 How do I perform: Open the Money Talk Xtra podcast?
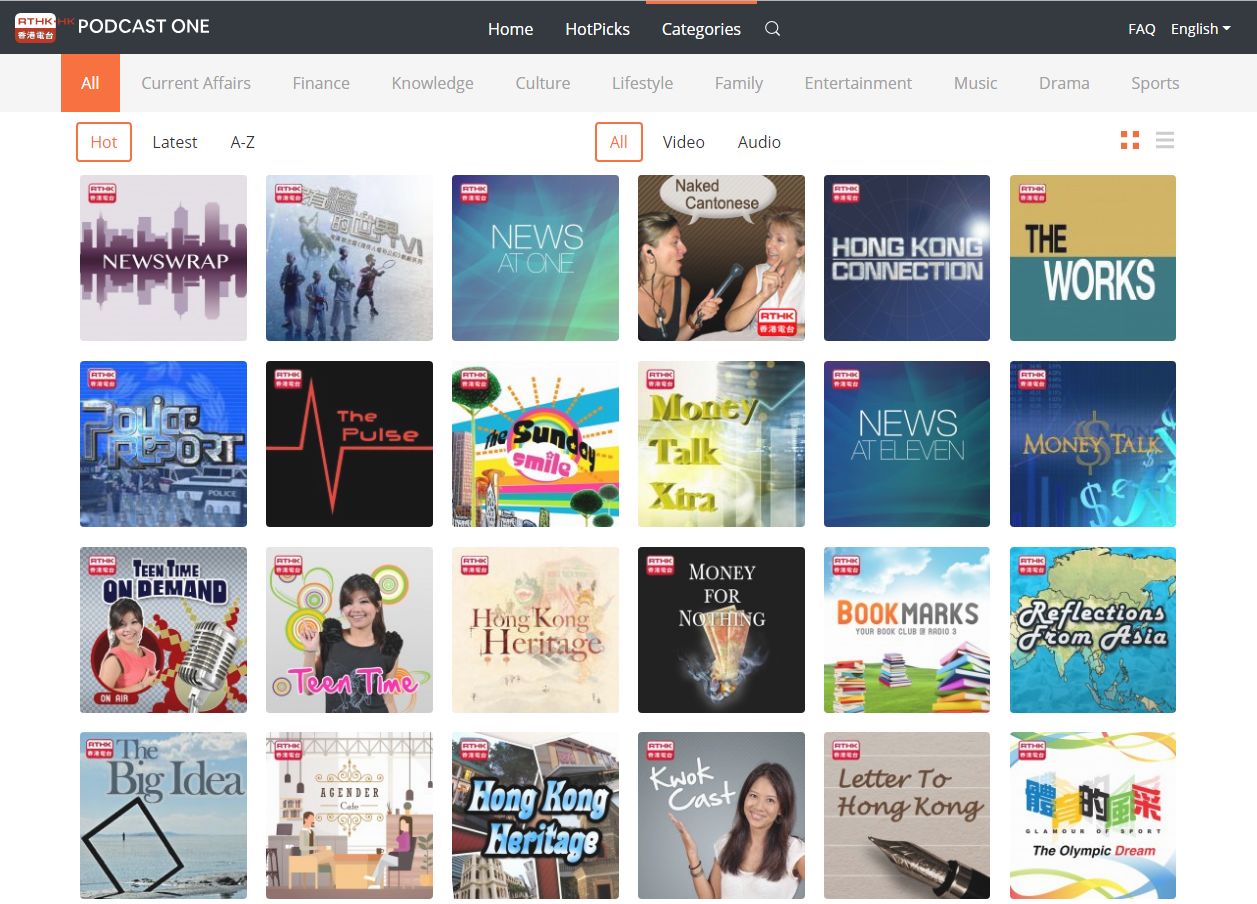[x=721, y=444]
